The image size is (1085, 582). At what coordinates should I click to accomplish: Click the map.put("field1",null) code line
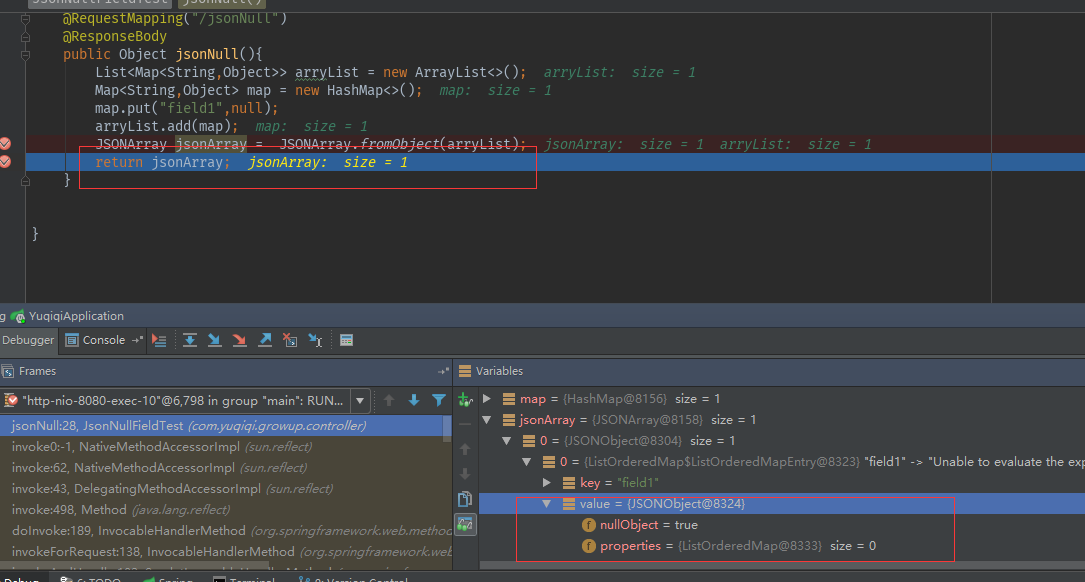tap(186, 109)
